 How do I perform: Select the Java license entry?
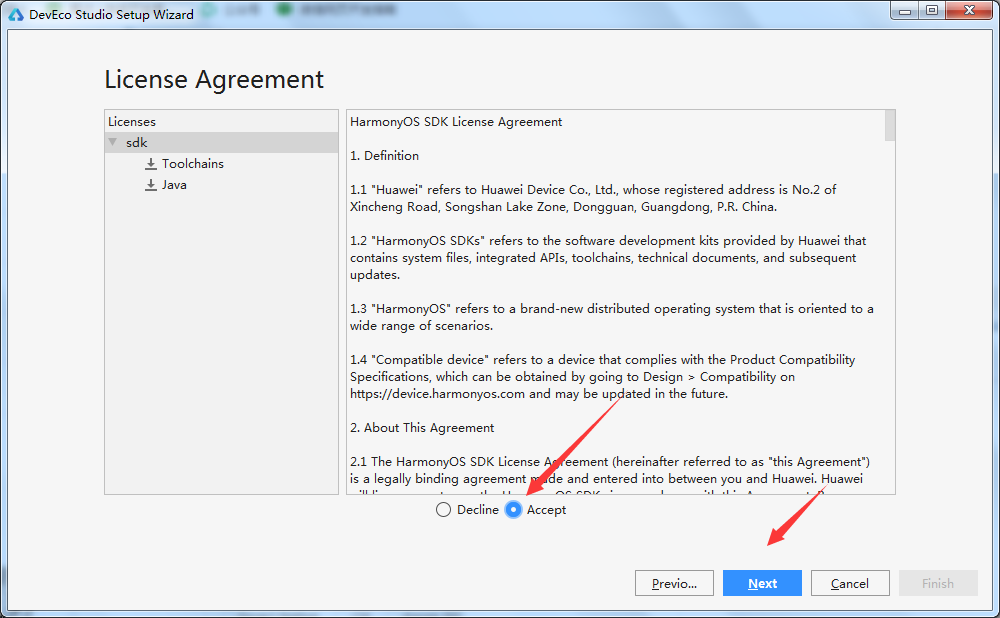click(x=174, y=185)
